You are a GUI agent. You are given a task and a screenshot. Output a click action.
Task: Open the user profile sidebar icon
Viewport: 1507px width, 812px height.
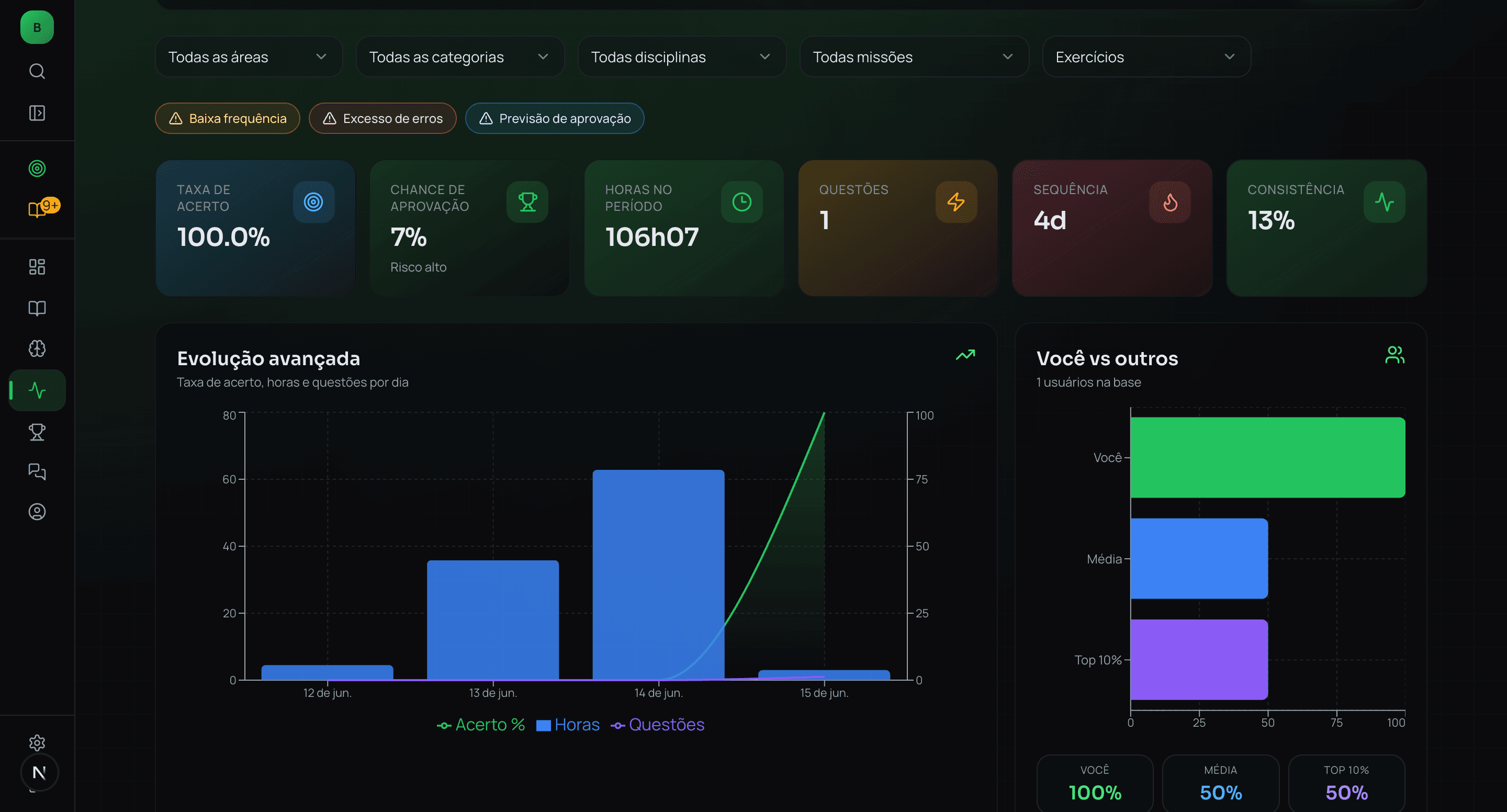point(37,512)
